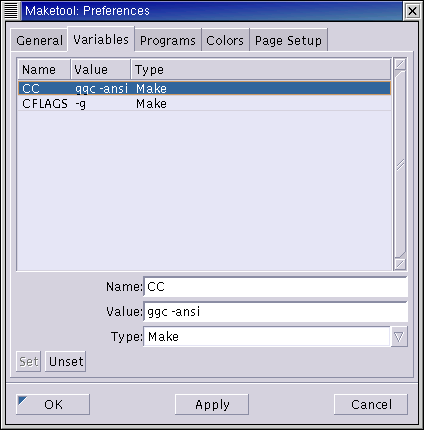Select the Variables tab
Image resolution: width=424 pixels, height=430 pixels.
(101, 39)
